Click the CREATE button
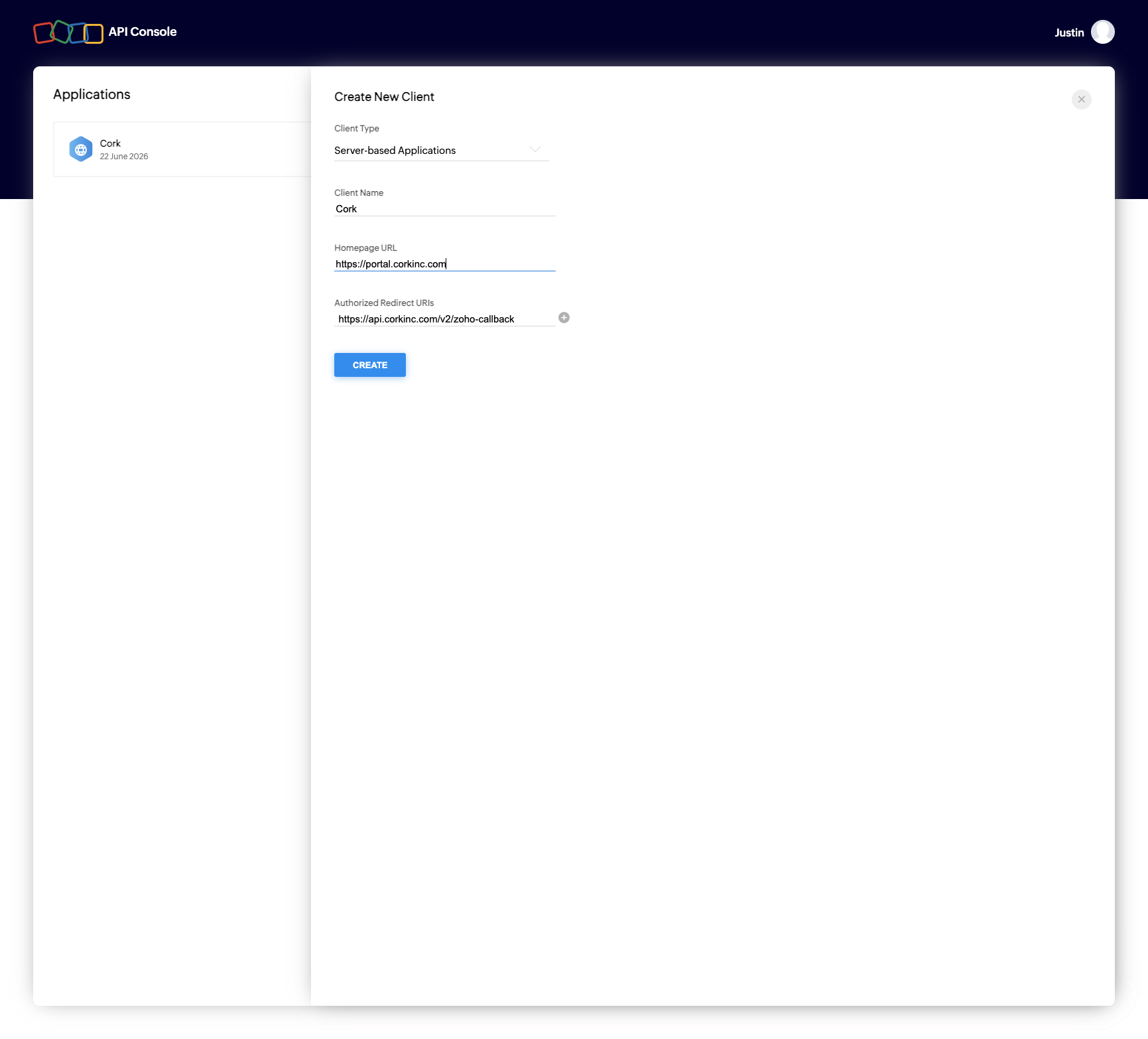1148x1039 pixels. pyautogui.click(x=370, y=365)
